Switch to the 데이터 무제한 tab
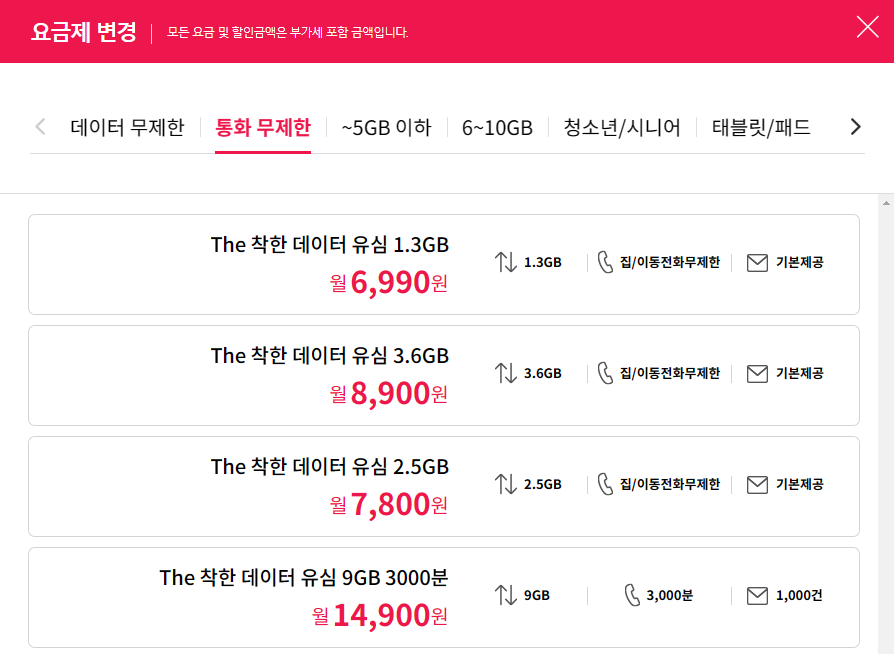The width and height of the screenshot is (894, 654). [x=128, y=127]
